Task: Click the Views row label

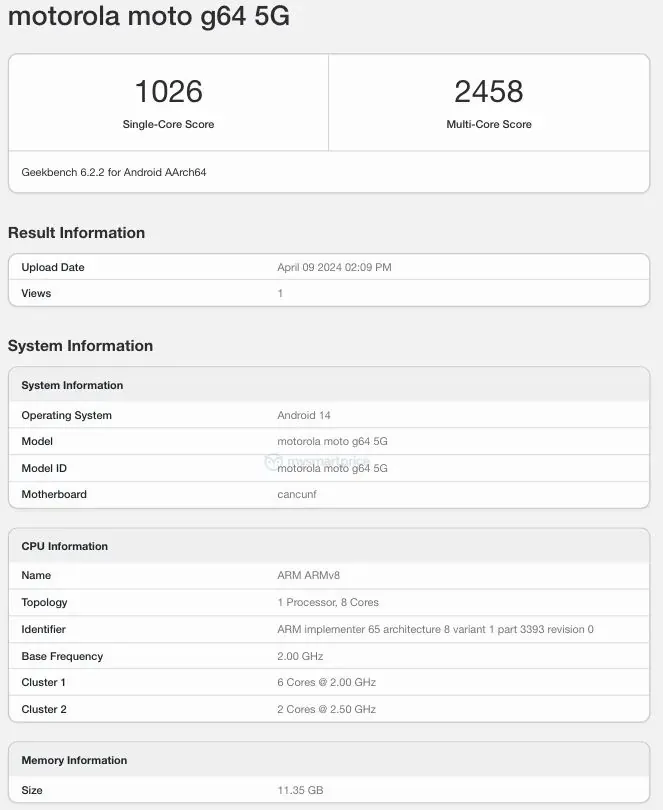Action: pyautogui.click(x=36, y=294)
